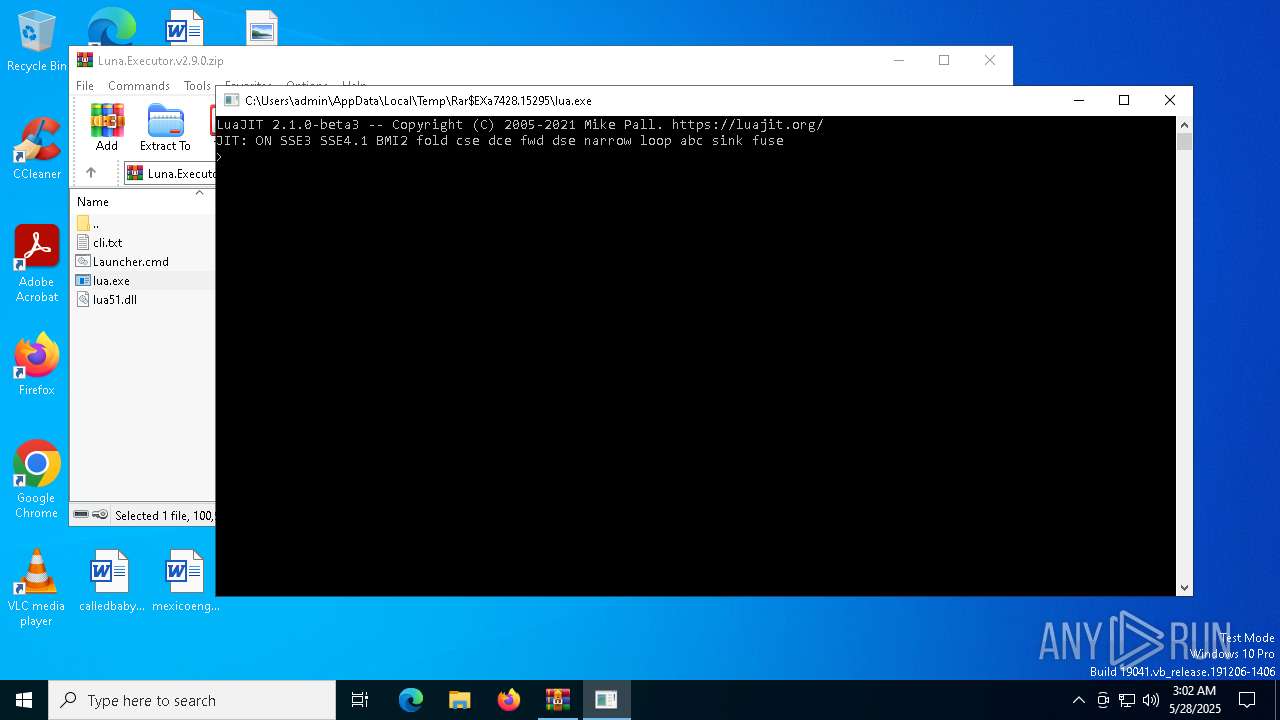The width and height of the screenshot is (1280, 720).
Task: Open Task View on the taskbar
Action: 360,700
